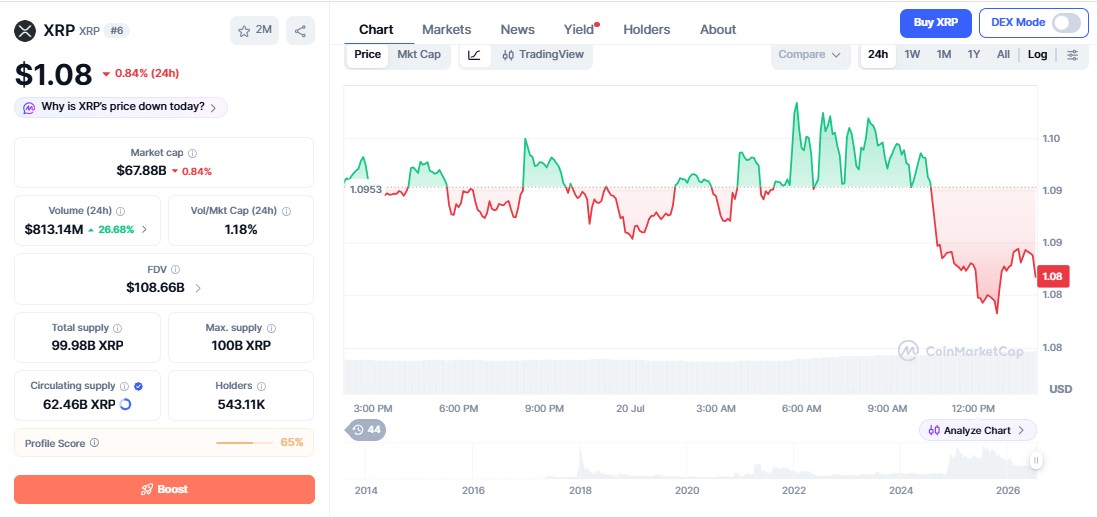Expand FDV details chevron
Image resolution: width=1097 pixels, height=517 pixels.
[197, 288]
